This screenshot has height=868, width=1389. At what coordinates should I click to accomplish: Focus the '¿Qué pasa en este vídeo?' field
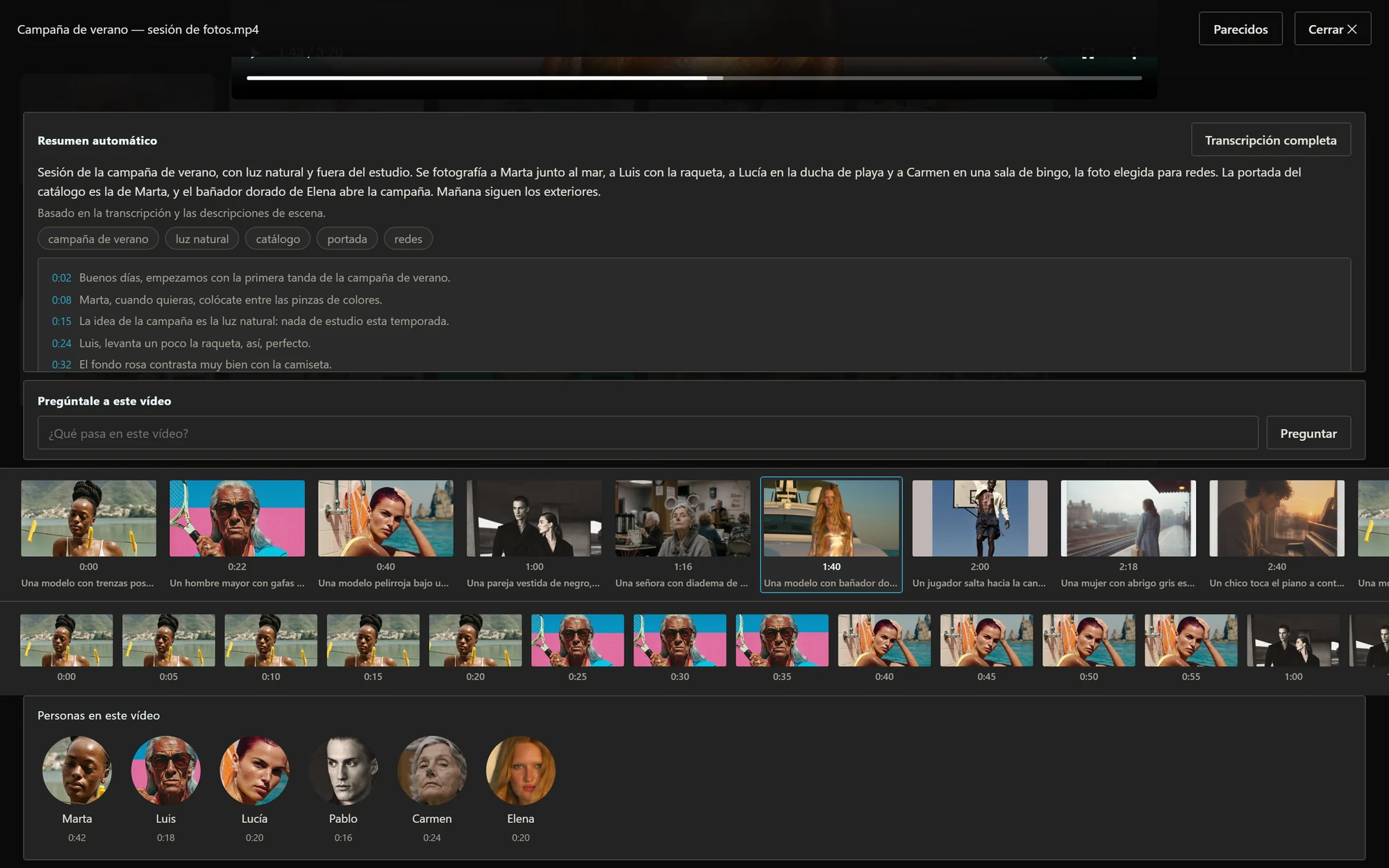point(647,433)
